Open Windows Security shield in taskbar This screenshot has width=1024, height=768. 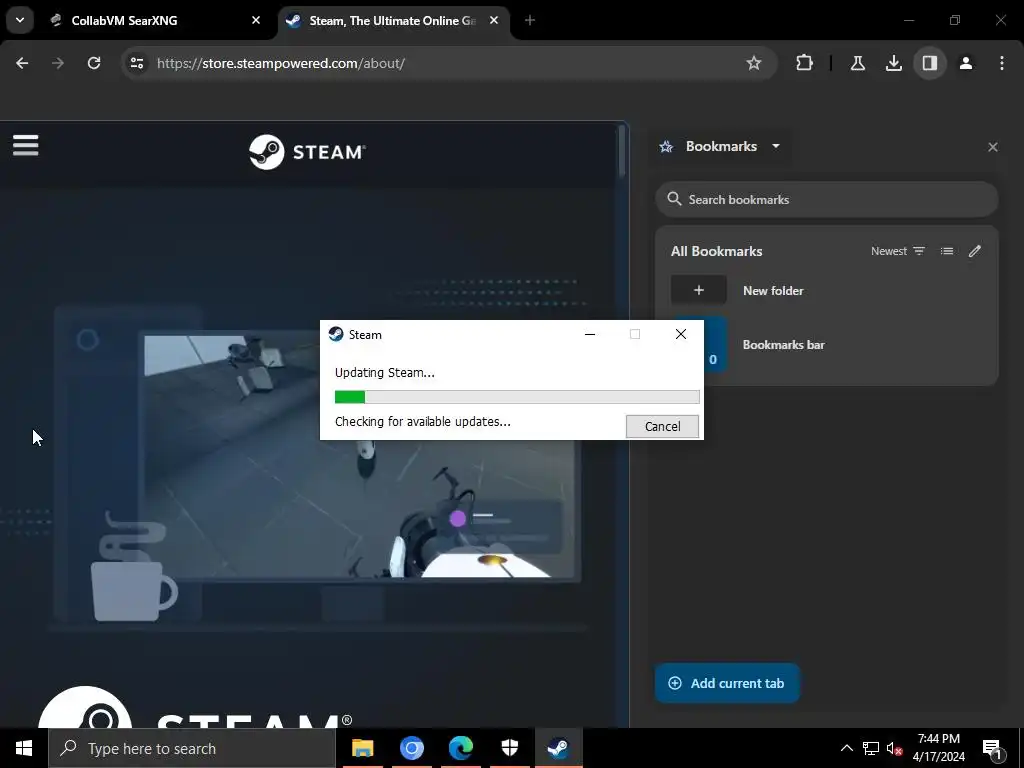pyautogui.click(x=509, y=748)
